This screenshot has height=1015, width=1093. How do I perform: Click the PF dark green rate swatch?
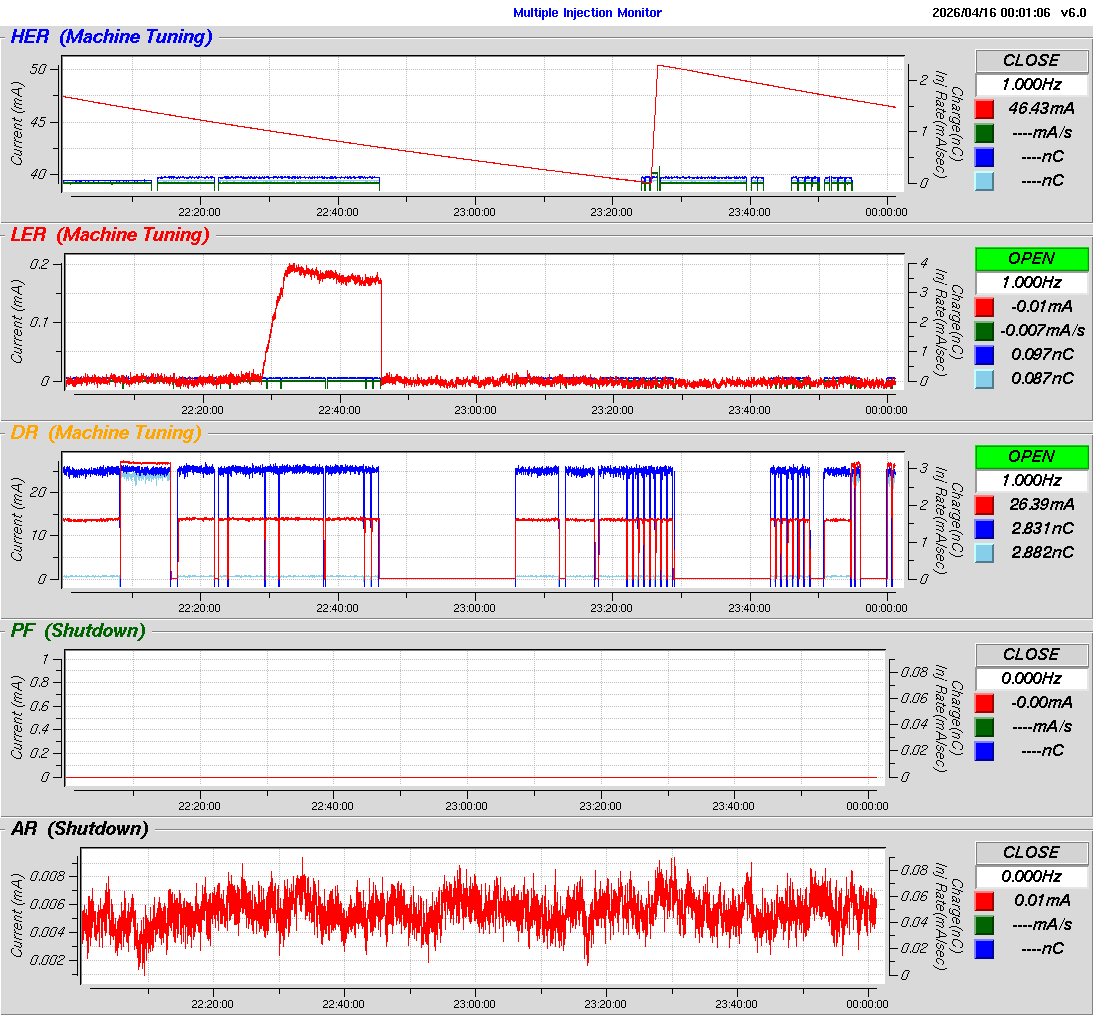click(984, 726)
